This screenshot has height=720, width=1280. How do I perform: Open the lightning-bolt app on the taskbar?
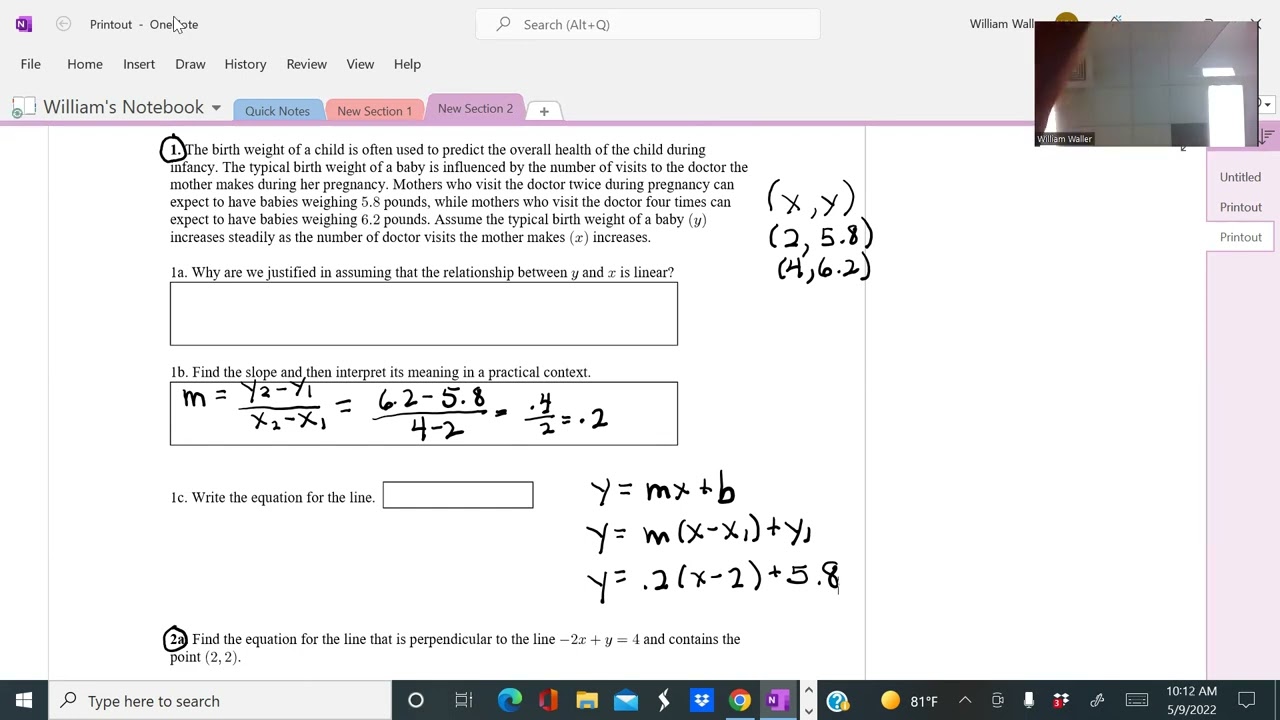pos(664,700)
